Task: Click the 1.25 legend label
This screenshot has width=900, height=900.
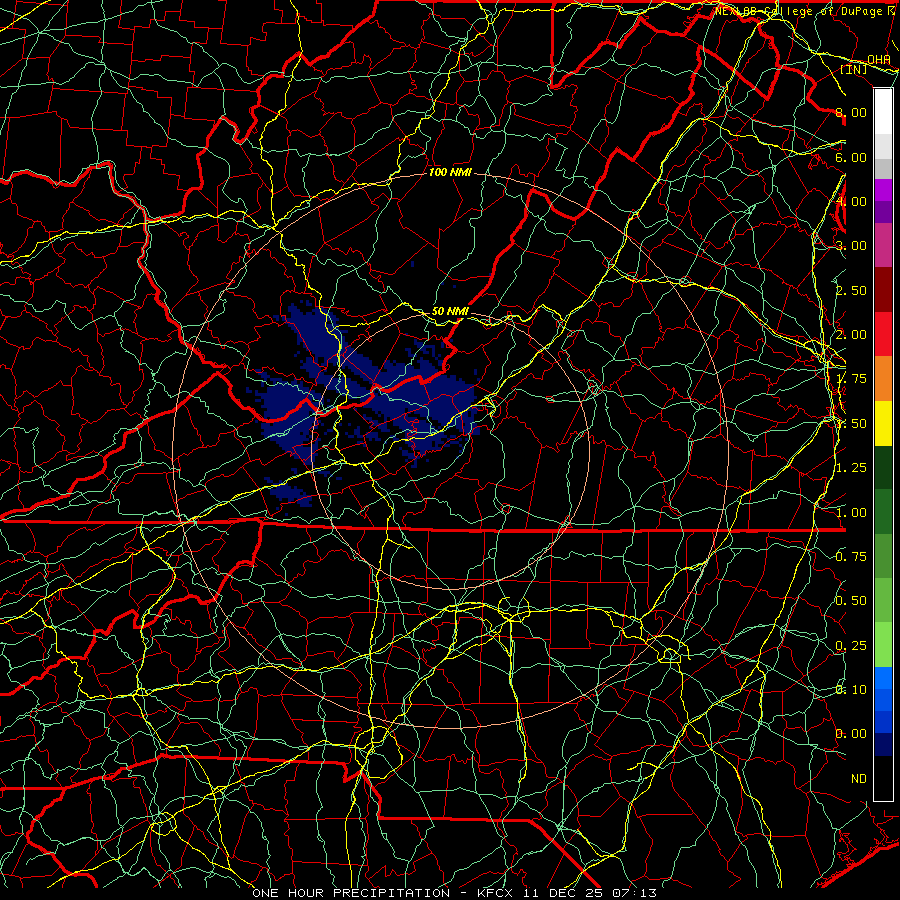Action: [851, 468]
